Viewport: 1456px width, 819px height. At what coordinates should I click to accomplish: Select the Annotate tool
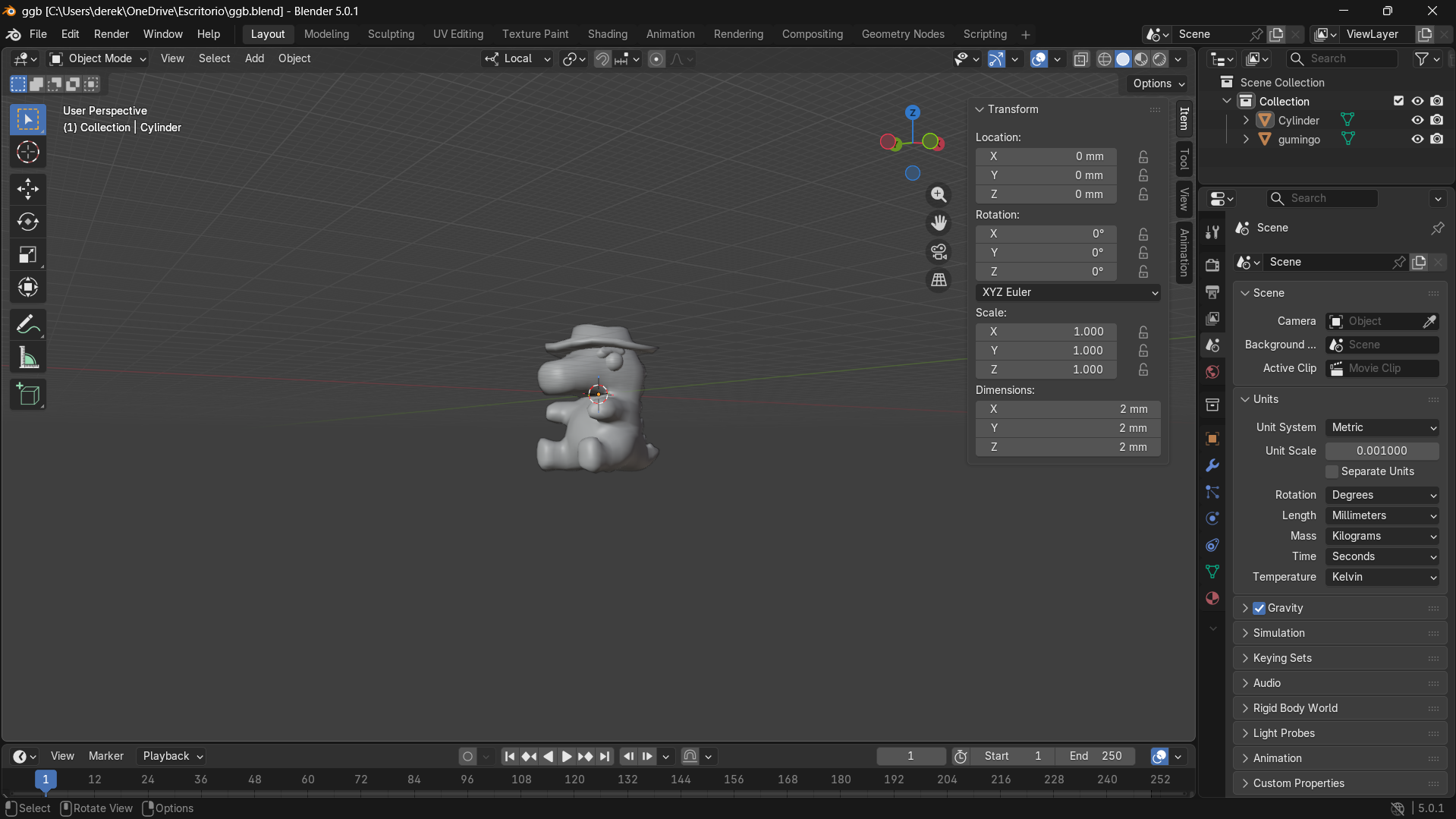(28, 325)
